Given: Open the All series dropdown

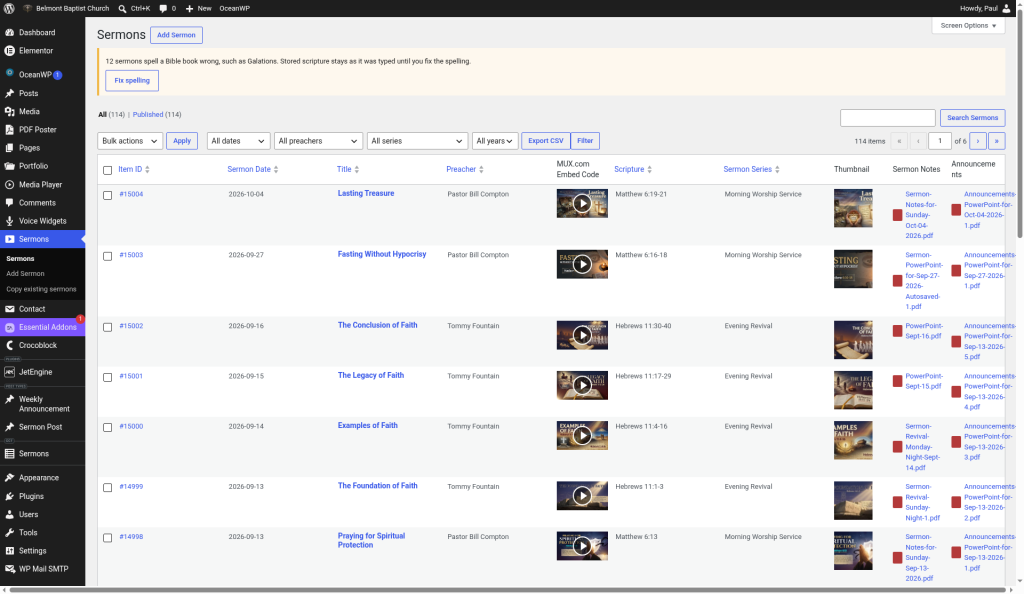Looking at the screenshot, I should point(417,141).
